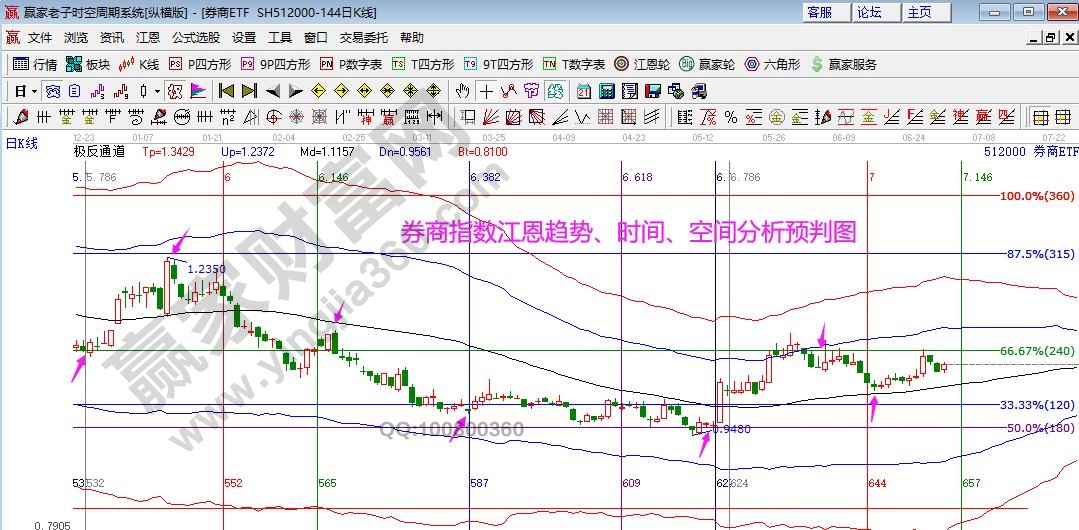The image size is (1079, 530).
Task: Click the 论坛 forum button
Action: tap(877, 12)
